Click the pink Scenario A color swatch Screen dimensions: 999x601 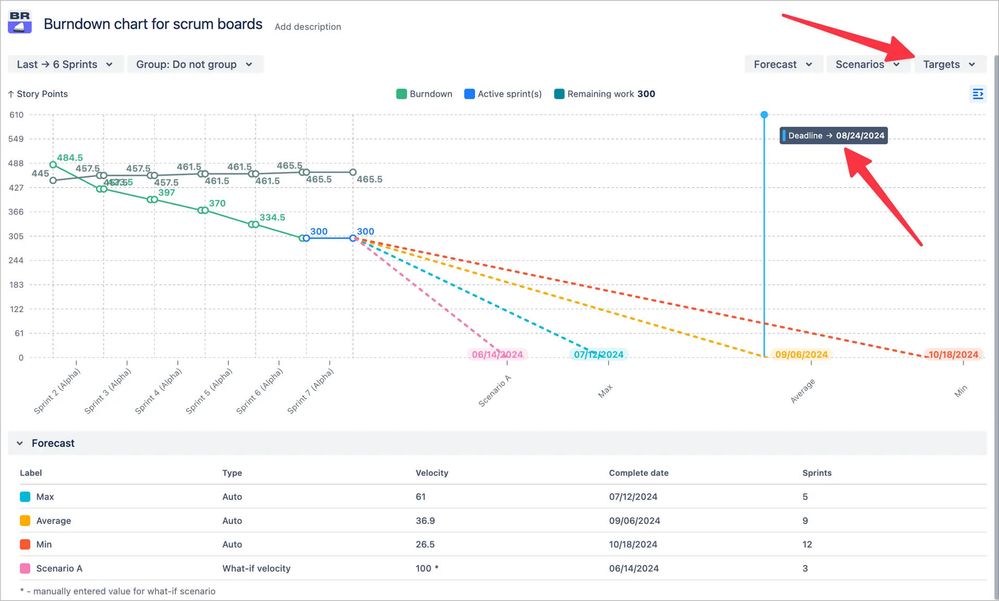click(24, 568)
